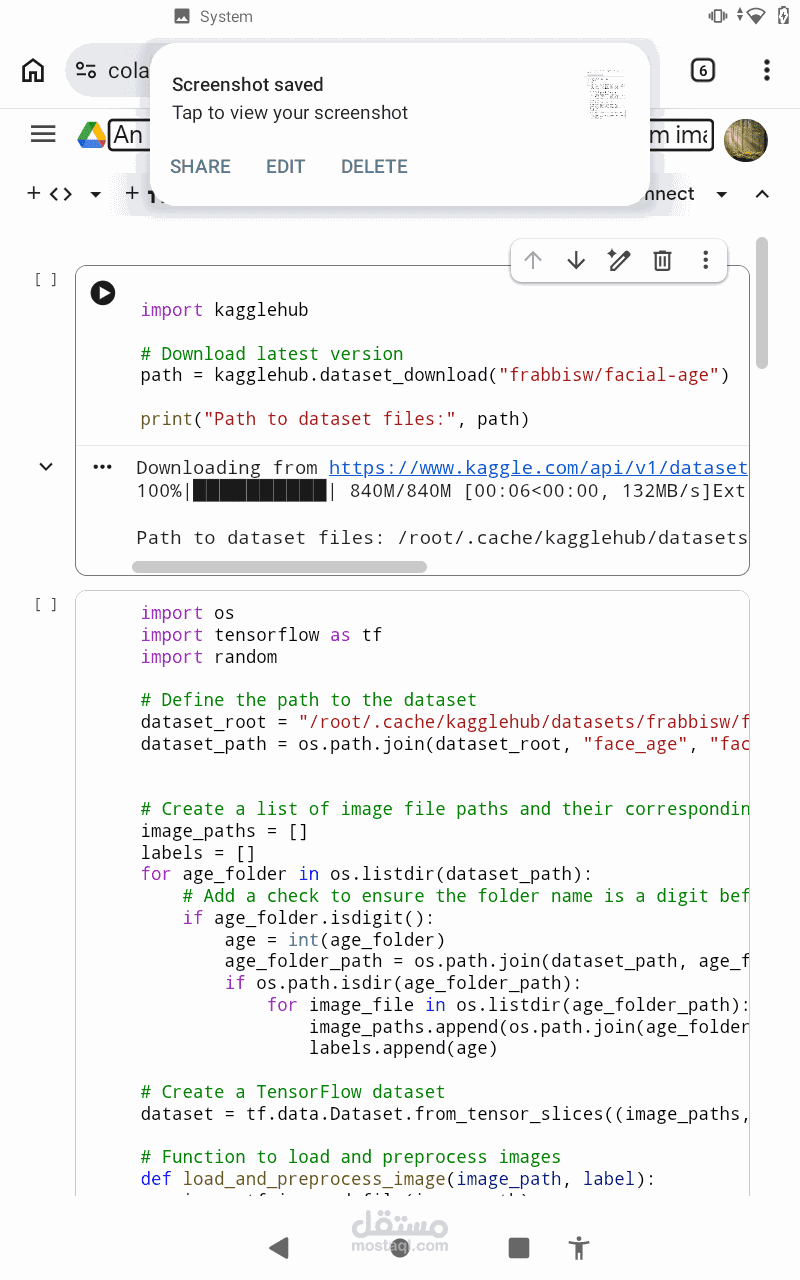
Task: Click 'Create a TensorFlow dataset' comment
Action: 293,1092
